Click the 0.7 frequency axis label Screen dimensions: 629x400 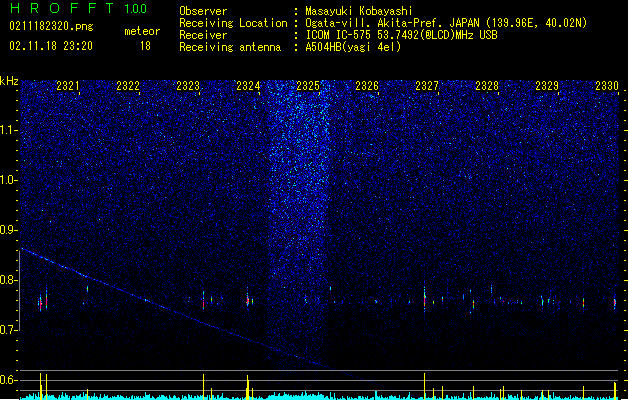tap(8, 330)
